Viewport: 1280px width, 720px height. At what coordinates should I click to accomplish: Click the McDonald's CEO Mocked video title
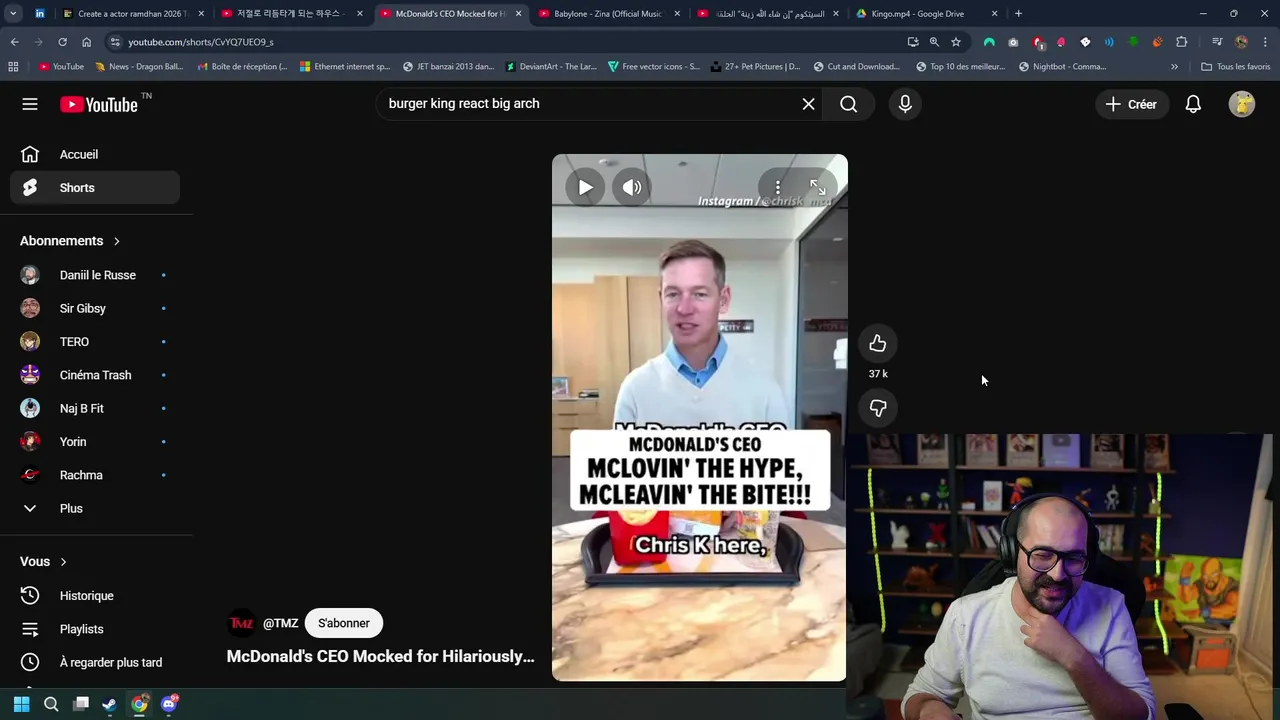[x=380, y=656]
